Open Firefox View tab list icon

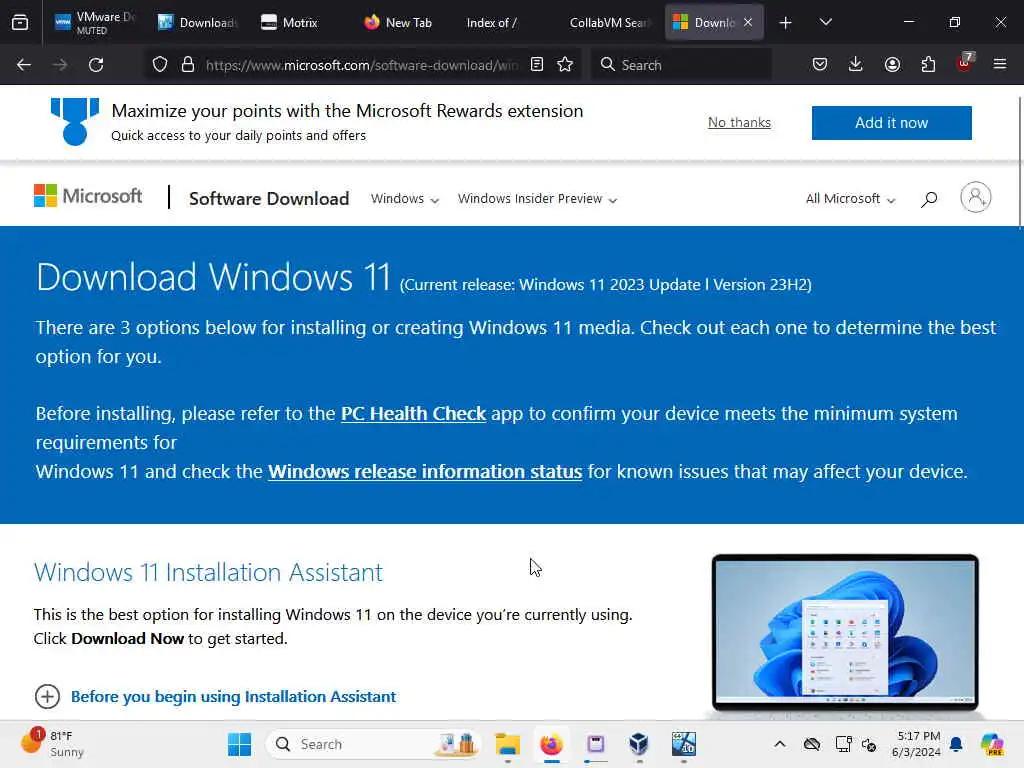tap(20, 22)
